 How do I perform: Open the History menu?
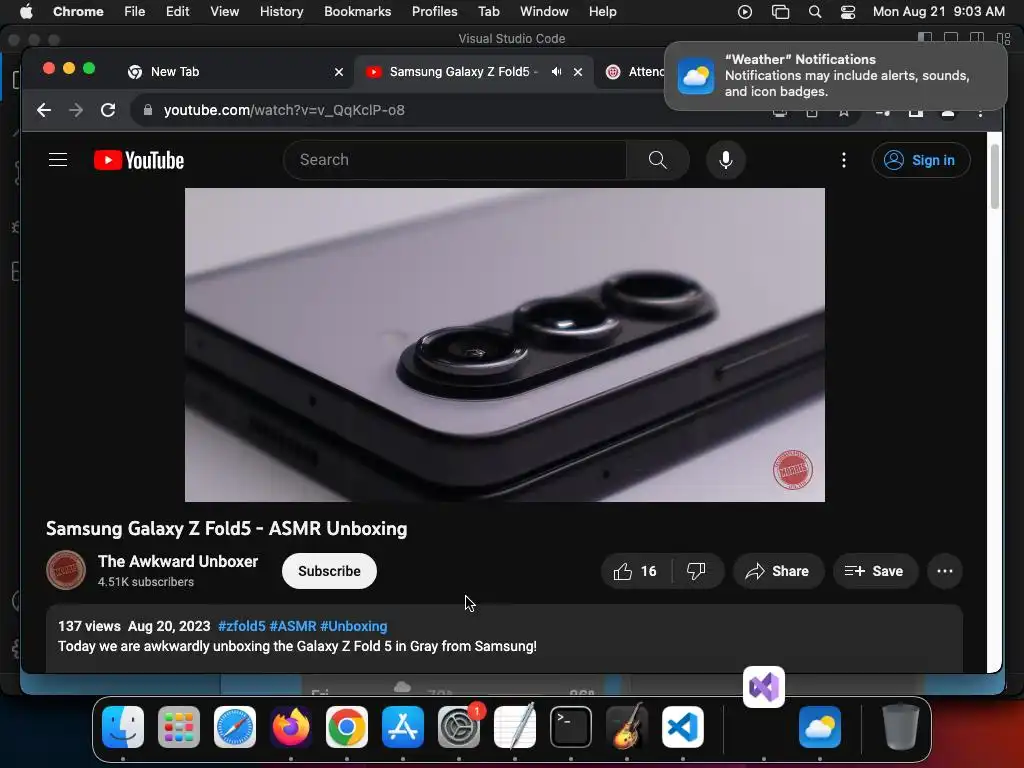pos(281,12)
